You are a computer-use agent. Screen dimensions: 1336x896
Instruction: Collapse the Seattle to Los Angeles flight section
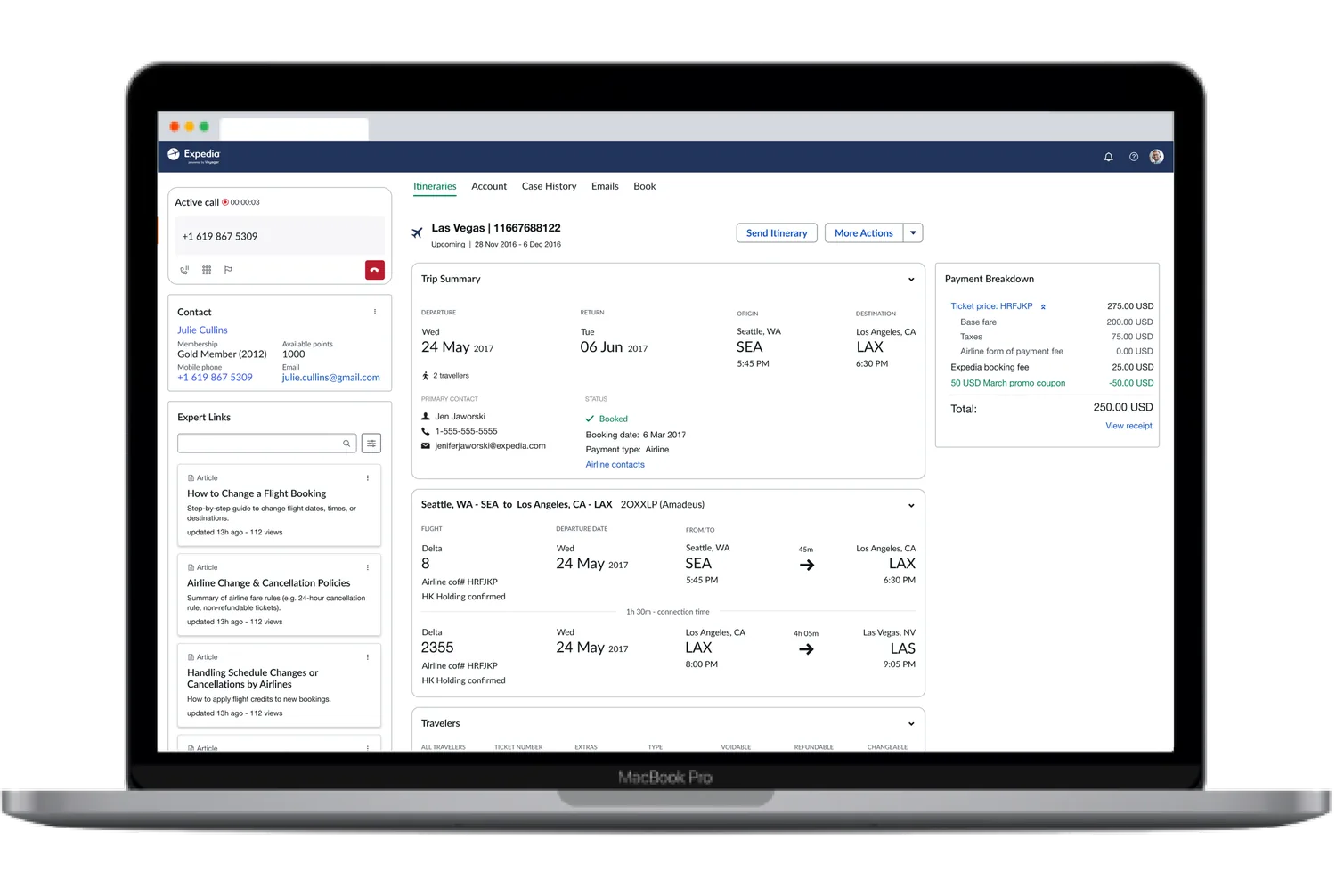click(x=911, y=506)
